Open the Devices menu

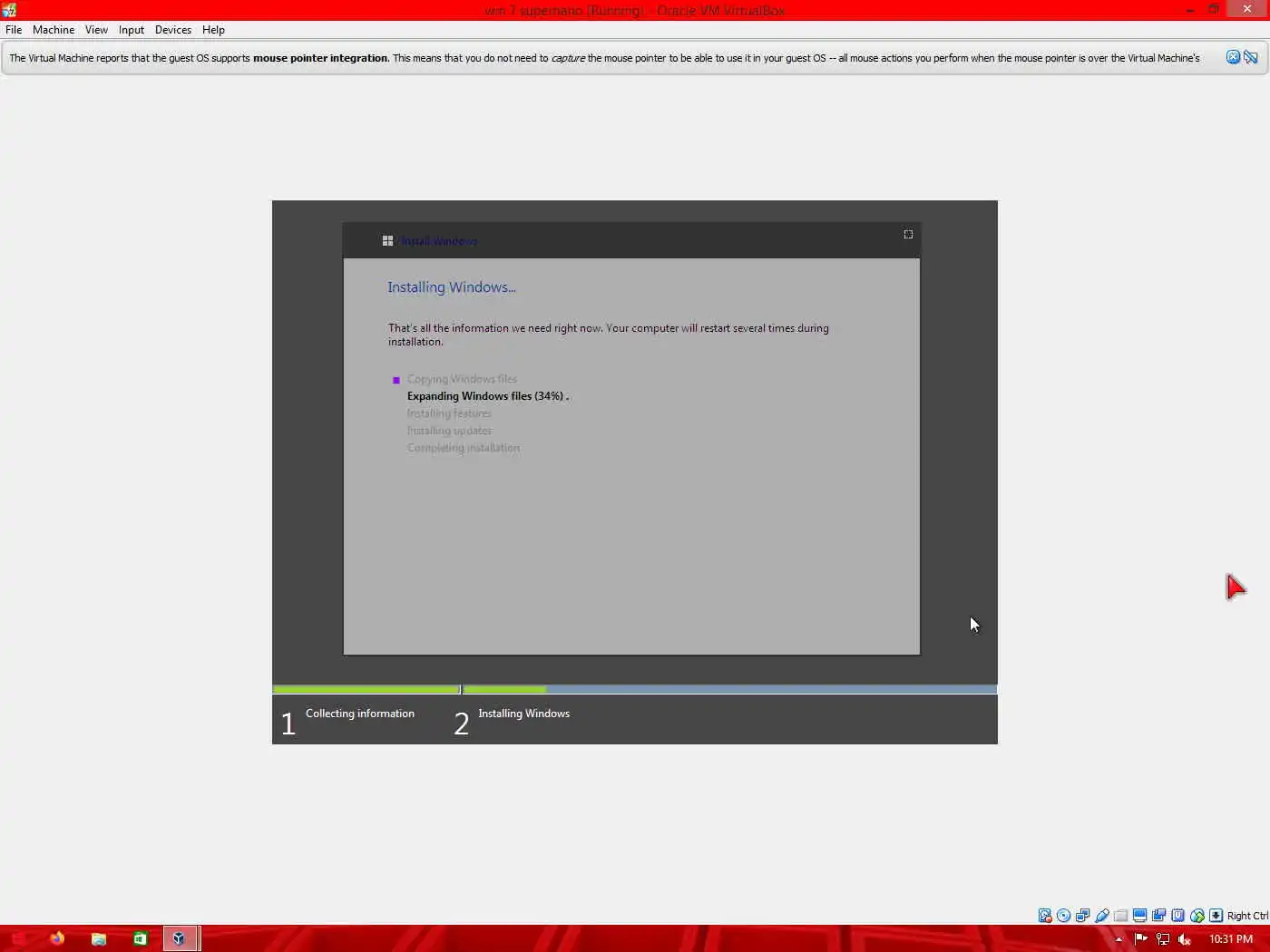[173, 30]
